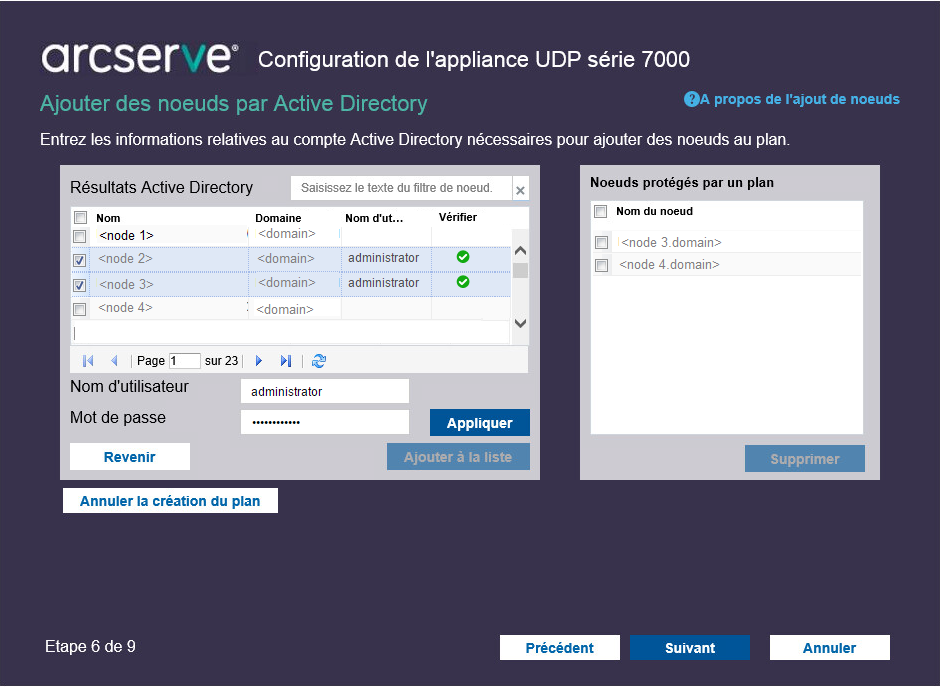Image resolution: width=940 pixels, height=687 pixels.
Task: Click the domain cell of node 1
Action: 287,234
